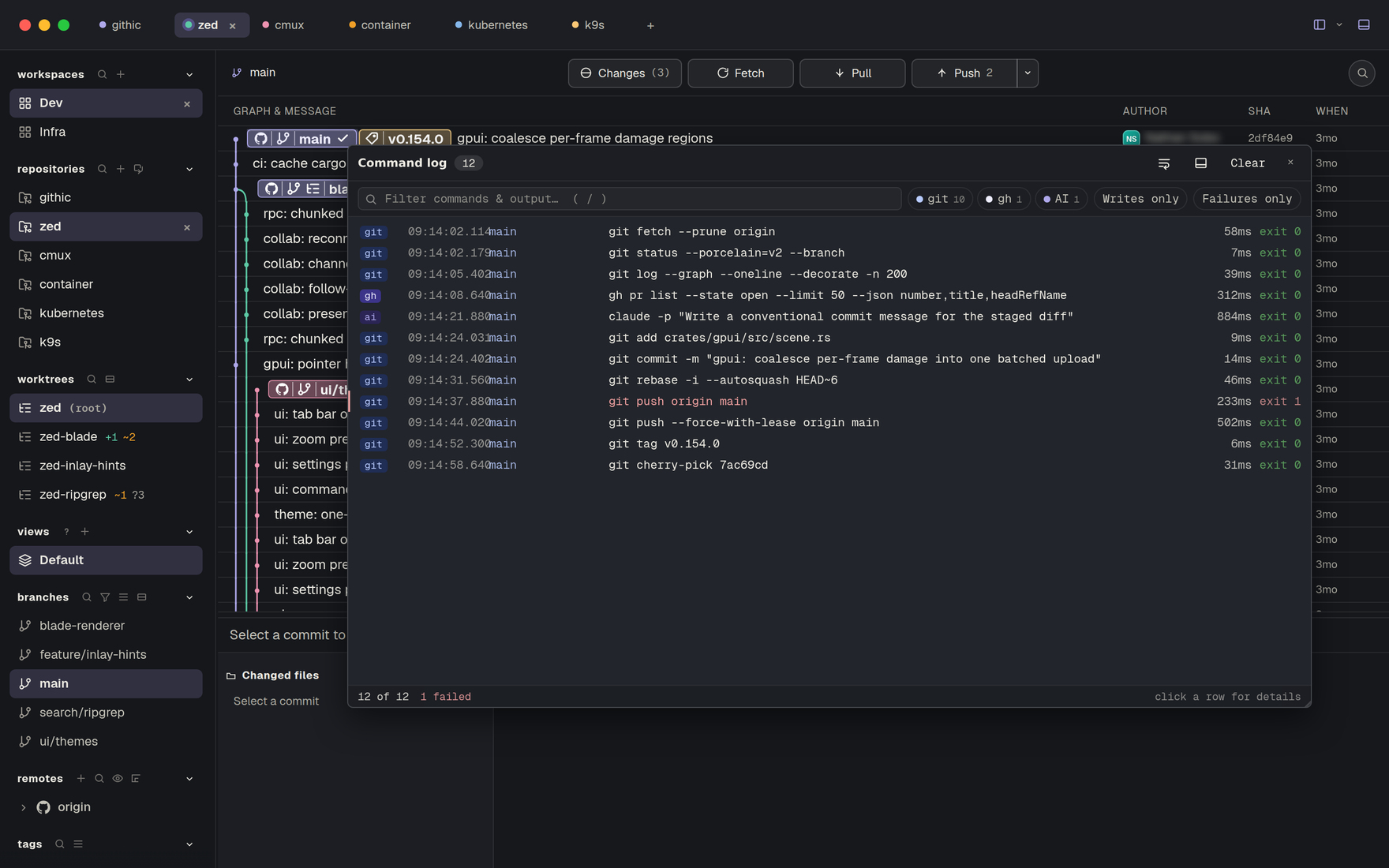Switch to the k9s tab

[x=588, y=25]
